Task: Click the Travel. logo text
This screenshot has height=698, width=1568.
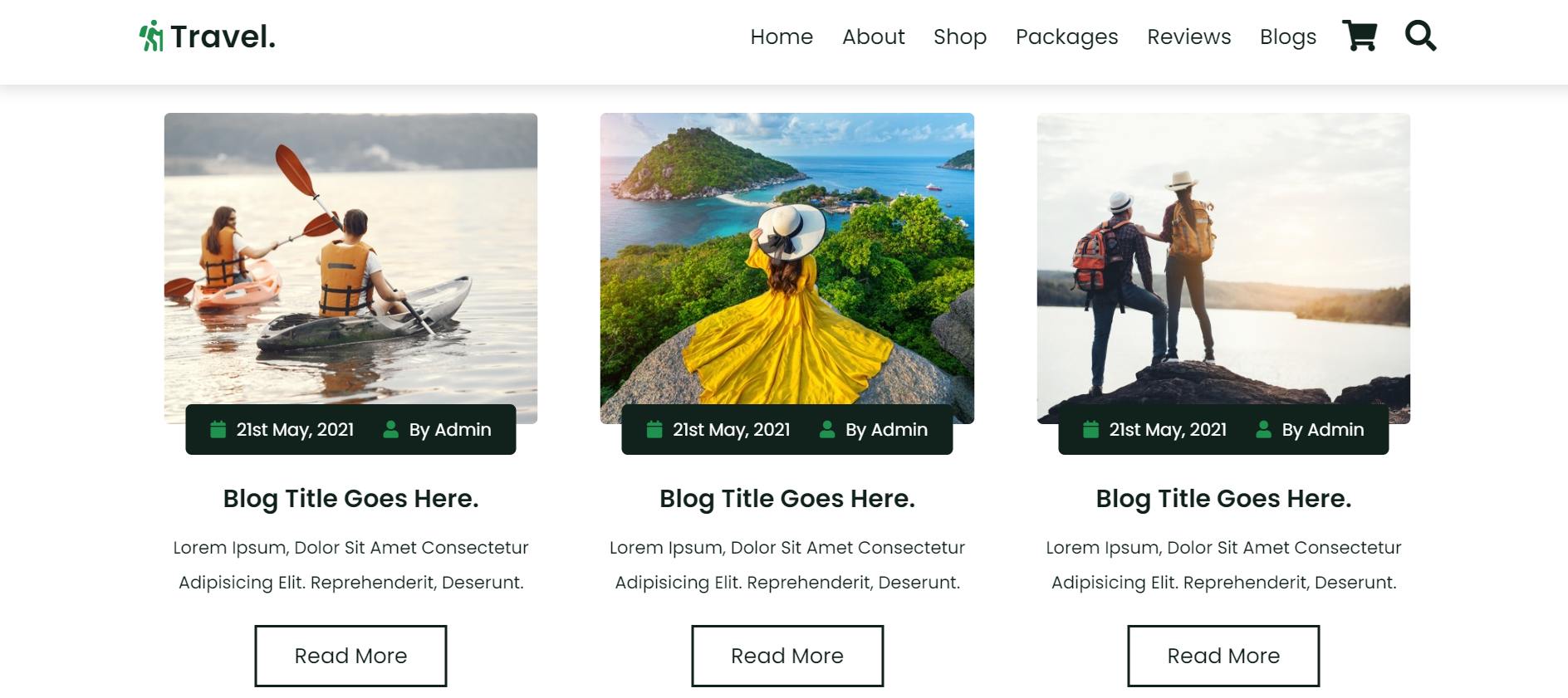Action: click(x=221, y=36)
